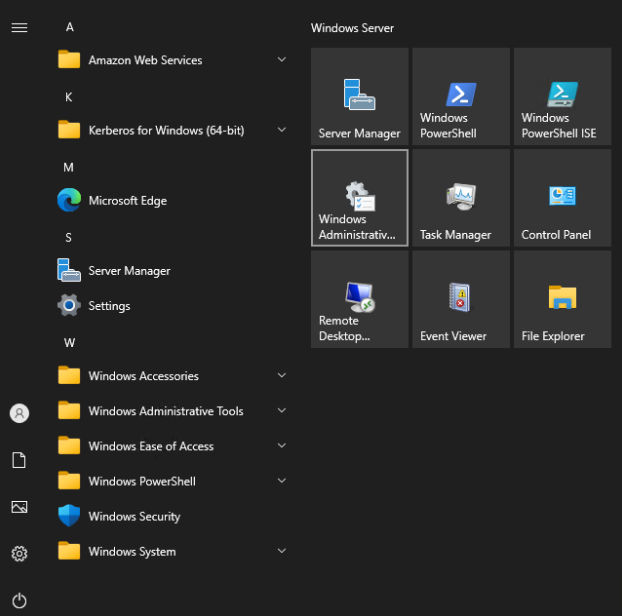Open the Control Panel tile
Image resolution: width=622 pixels, height=616 pixels.
pyautogui.click(x=562, y=198)
